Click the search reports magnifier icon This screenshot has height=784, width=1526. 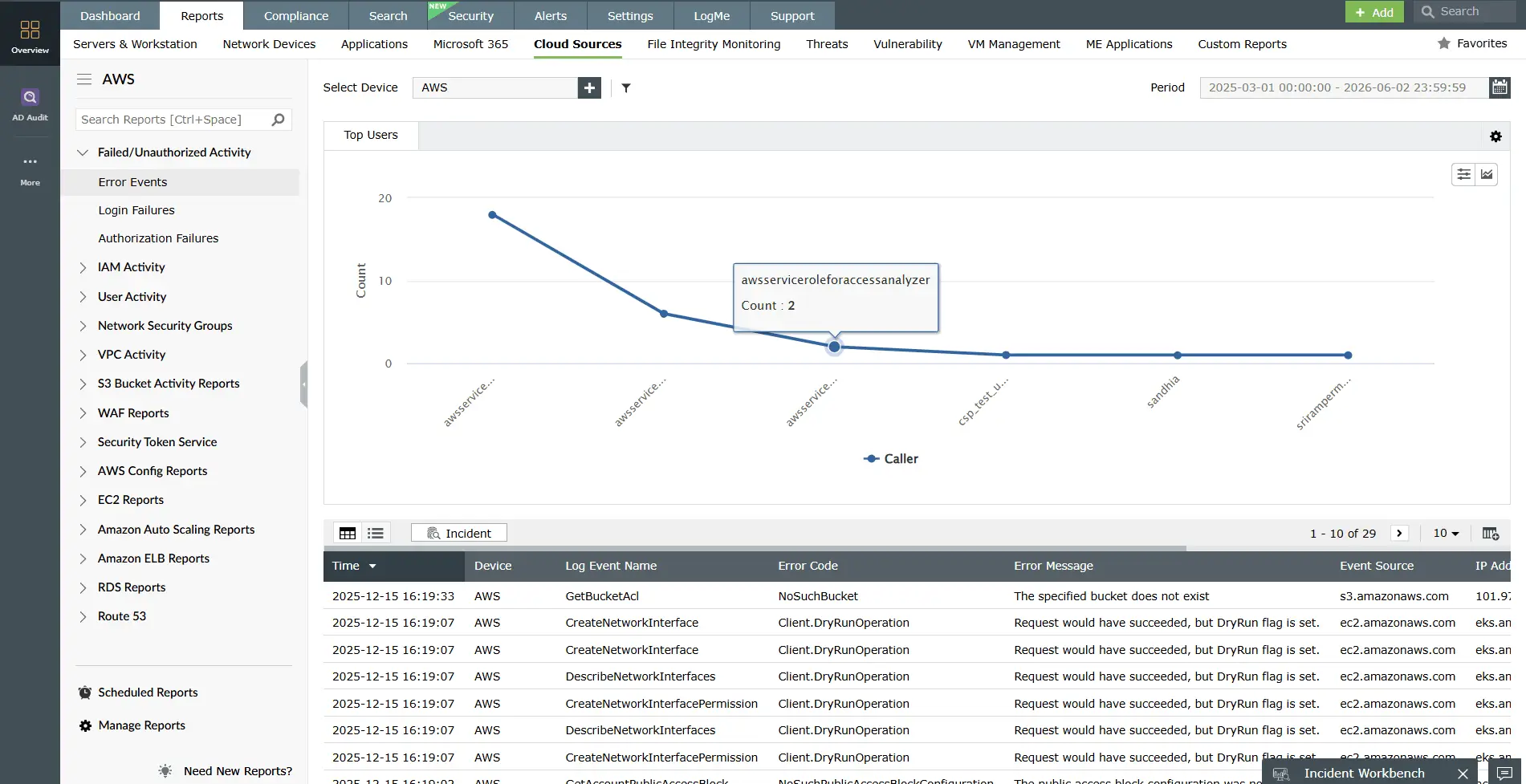(x=278, y=120)
